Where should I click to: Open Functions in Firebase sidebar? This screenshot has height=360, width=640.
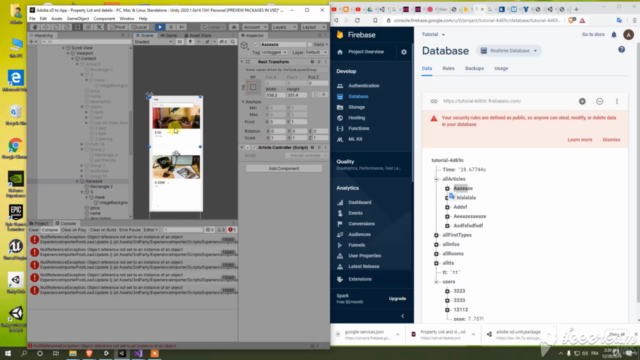pyautogui.click(x=358, y=128)
